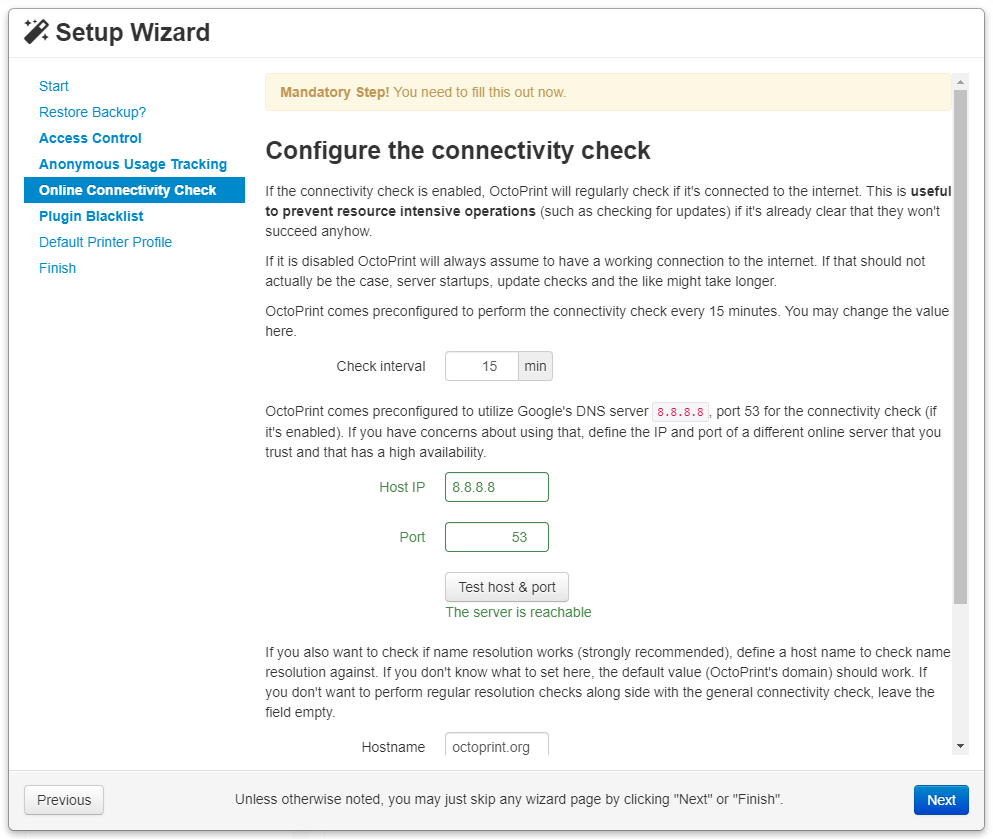Click the magic wand Setup Wizard icon
The height and width of the screenshot is (839, 993).
click(x=36, y=32)
